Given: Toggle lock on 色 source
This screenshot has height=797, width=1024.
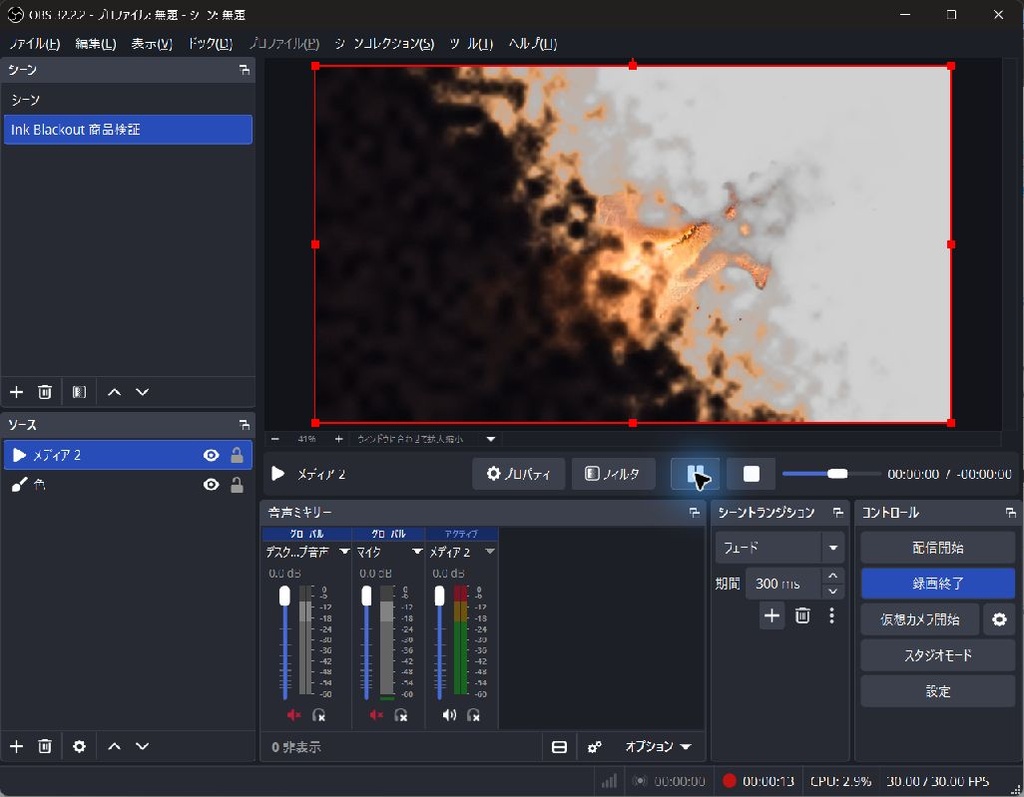Looking at the screenshot, I should (237, 485).
